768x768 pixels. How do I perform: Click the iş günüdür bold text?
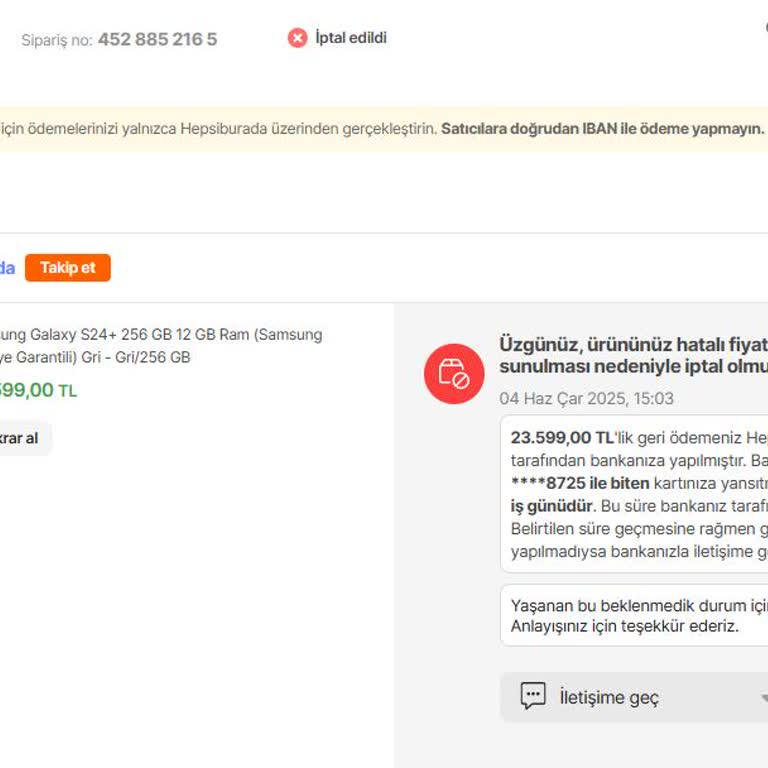(x=552, y=505)
